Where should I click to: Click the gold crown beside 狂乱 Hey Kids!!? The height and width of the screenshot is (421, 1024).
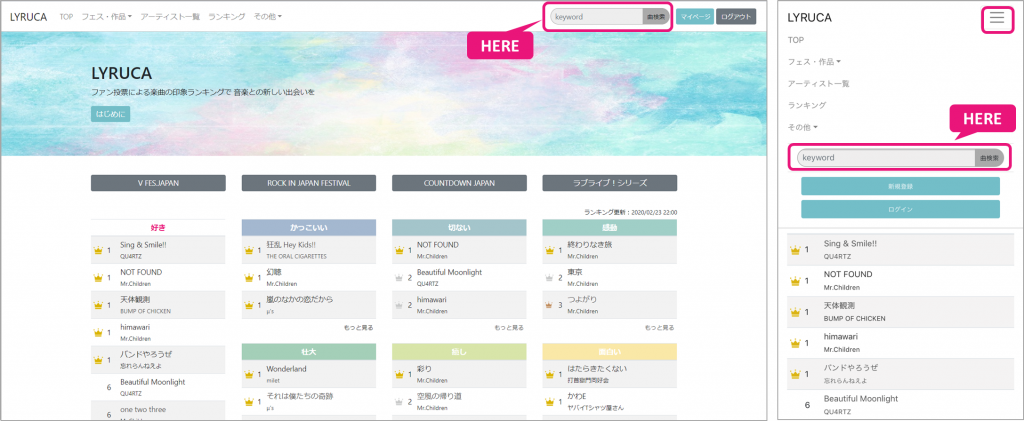(246, 250)
